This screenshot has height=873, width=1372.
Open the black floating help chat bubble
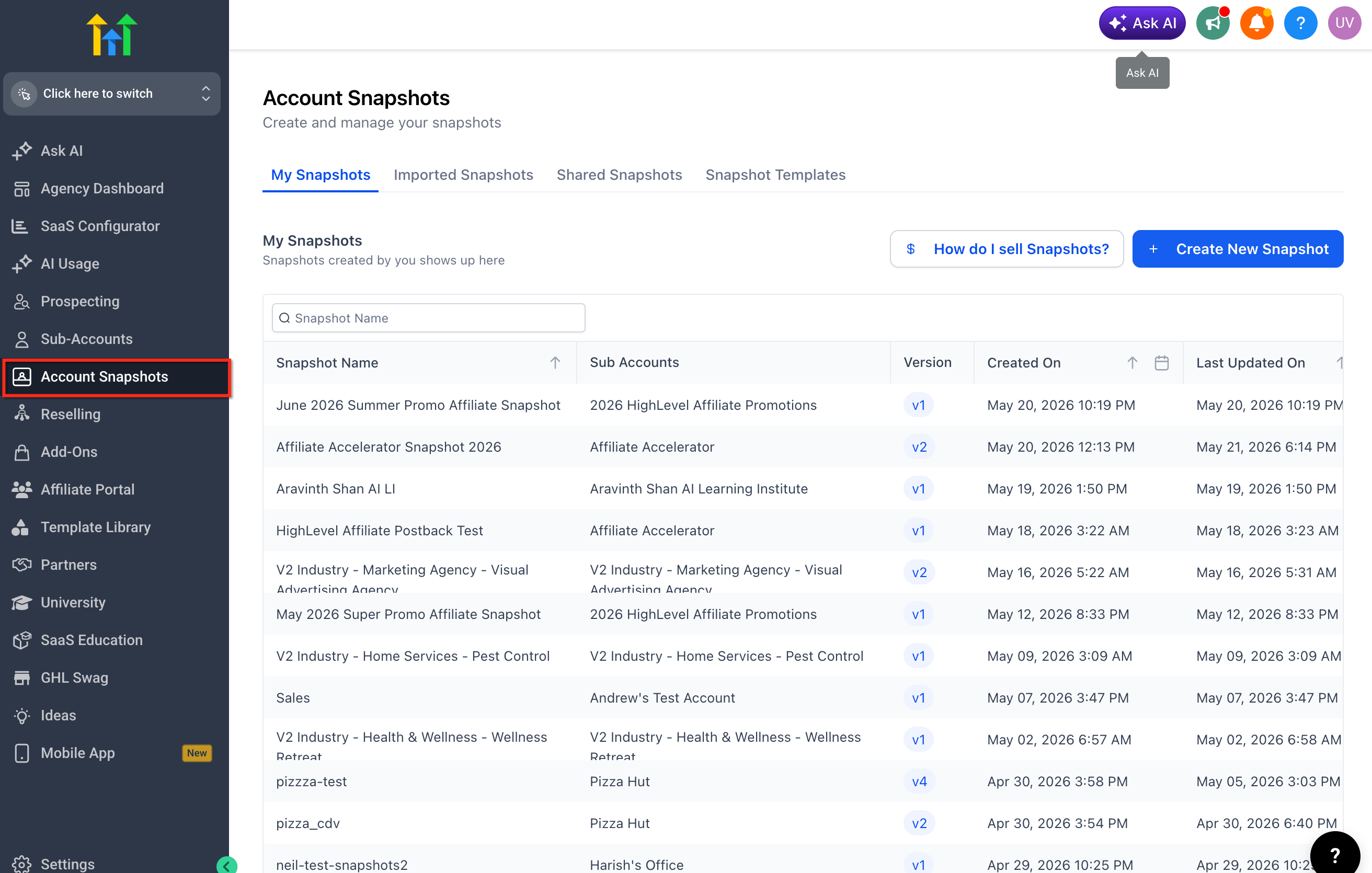[1334, 854]
